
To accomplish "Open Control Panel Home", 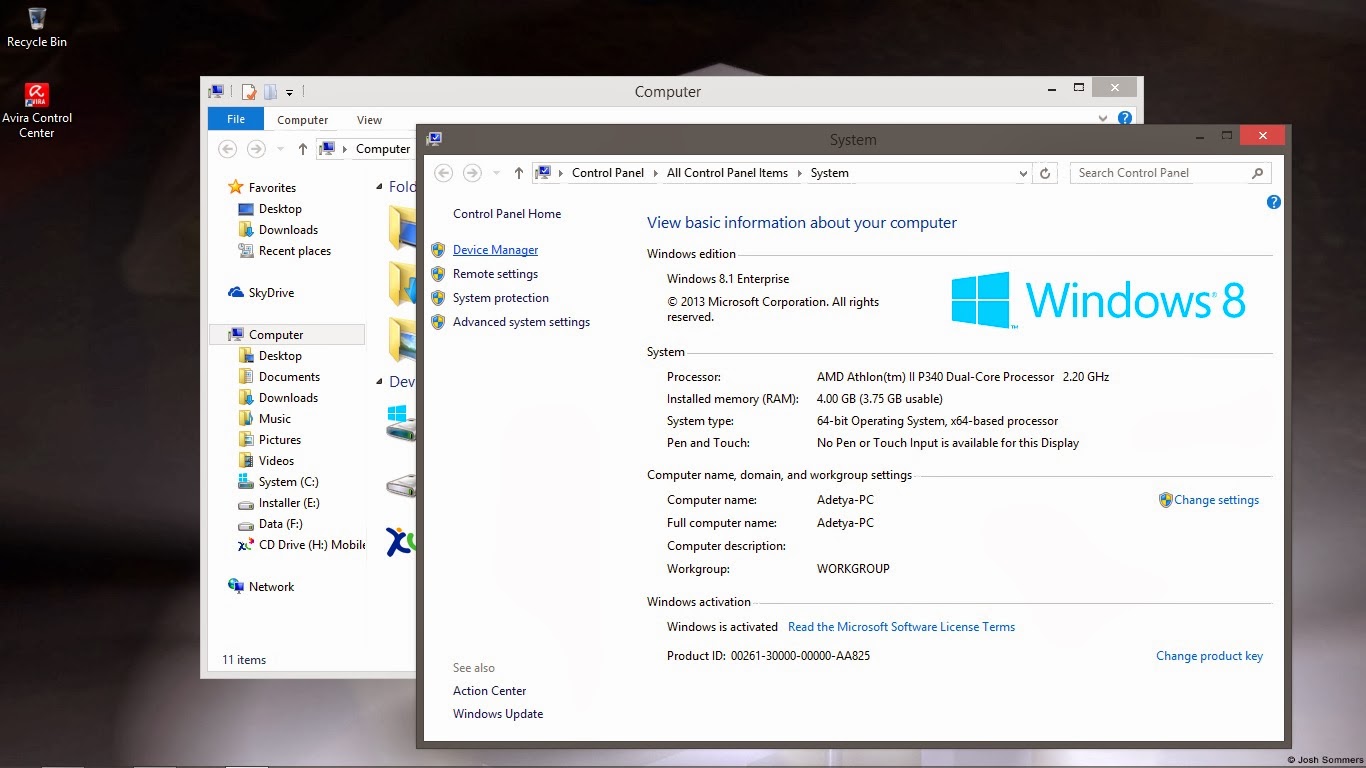I will 507,214.
